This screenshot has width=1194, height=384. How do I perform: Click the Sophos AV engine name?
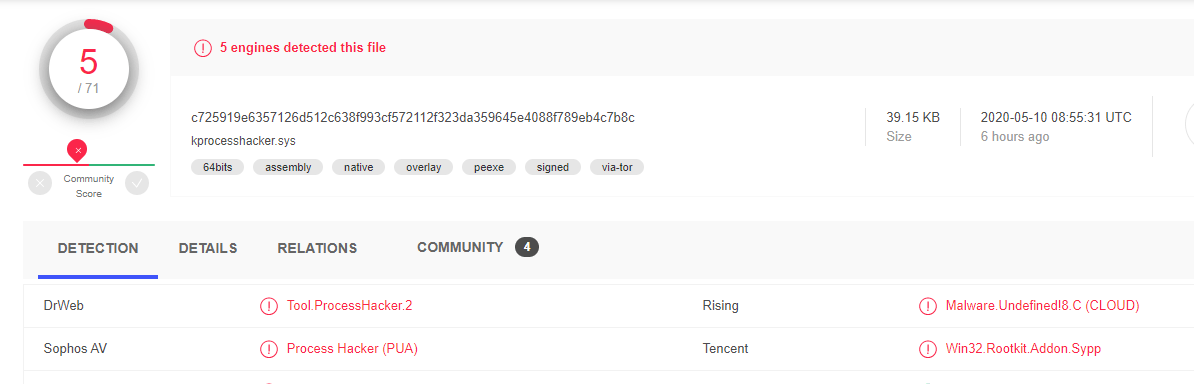tap(75, 348)
